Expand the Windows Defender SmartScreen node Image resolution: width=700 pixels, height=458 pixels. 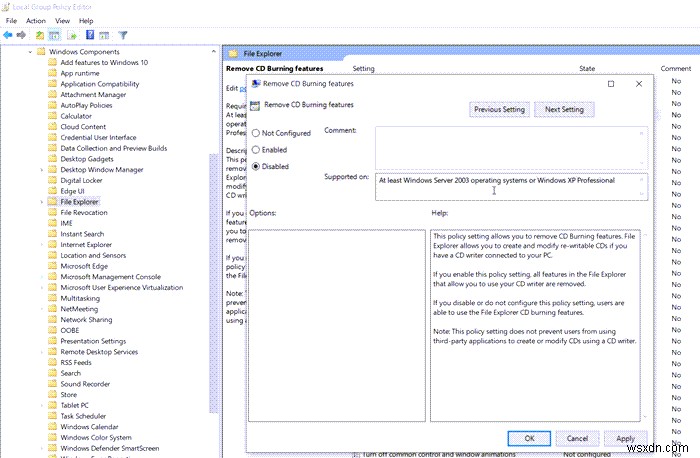tap(42, 448)
